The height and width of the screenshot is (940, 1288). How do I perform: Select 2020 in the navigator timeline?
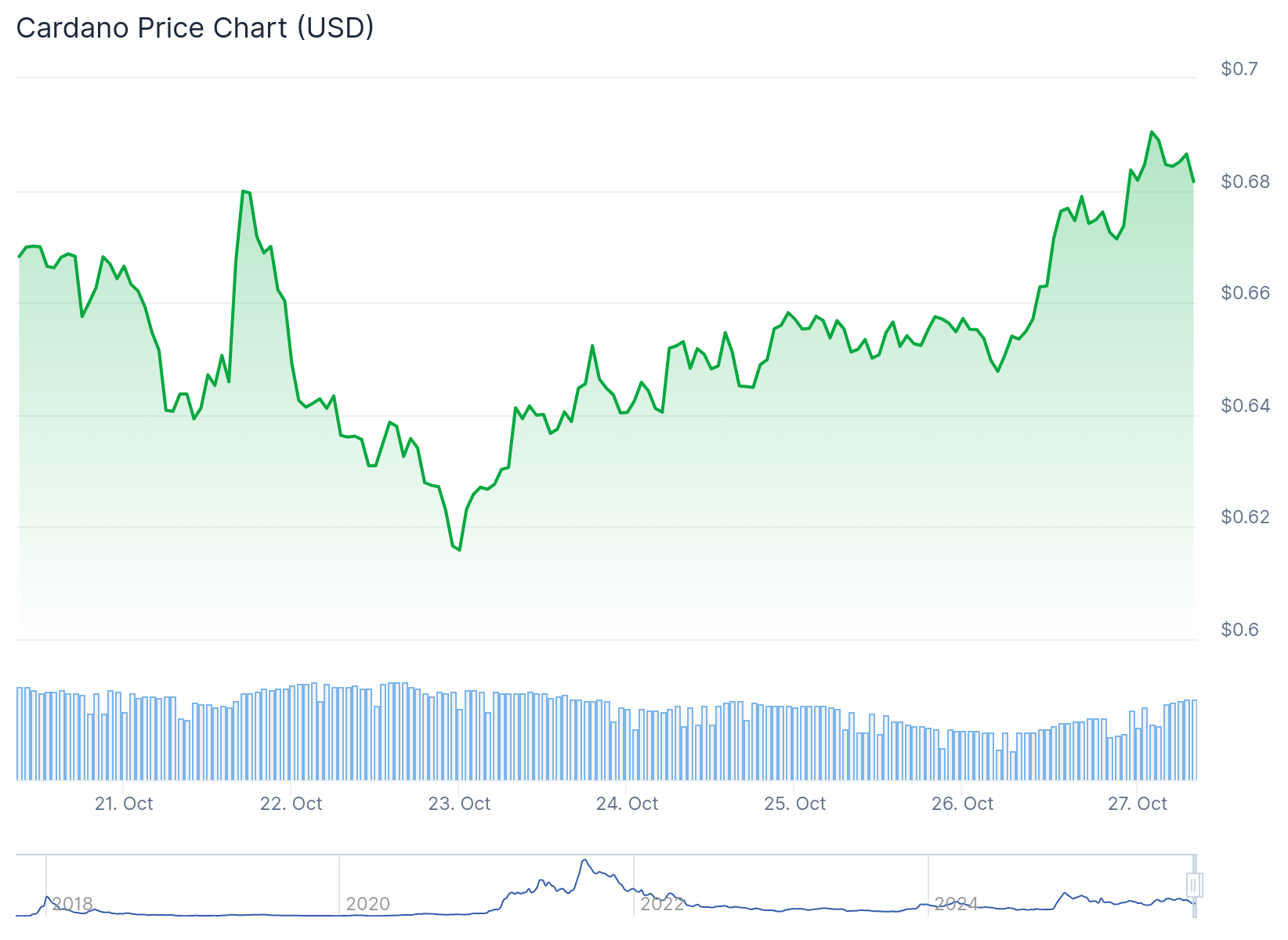(x=367, y=904)
